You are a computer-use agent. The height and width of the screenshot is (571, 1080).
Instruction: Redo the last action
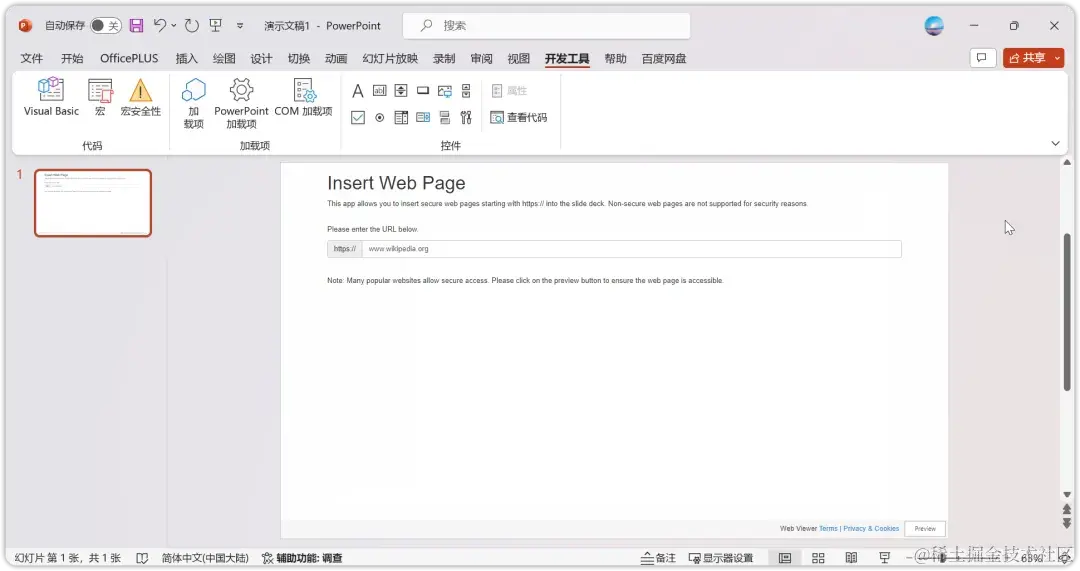(191, 25)
